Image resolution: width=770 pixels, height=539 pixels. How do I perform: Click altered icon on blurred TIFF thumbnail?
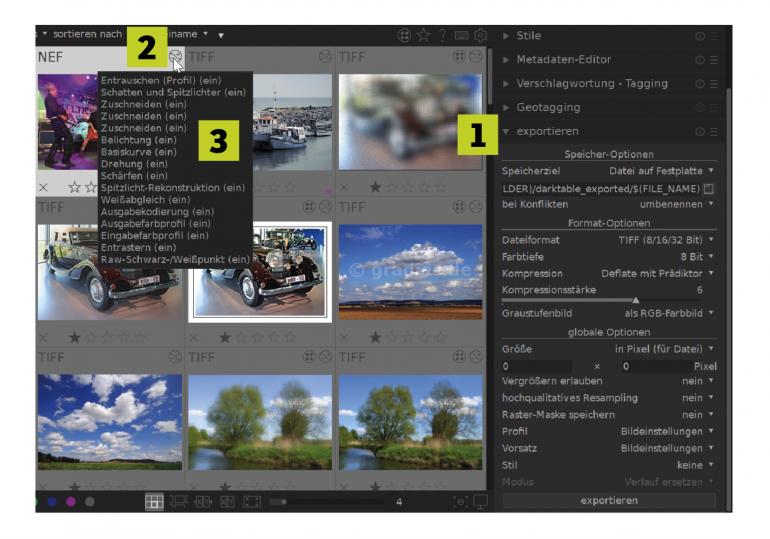475,56
